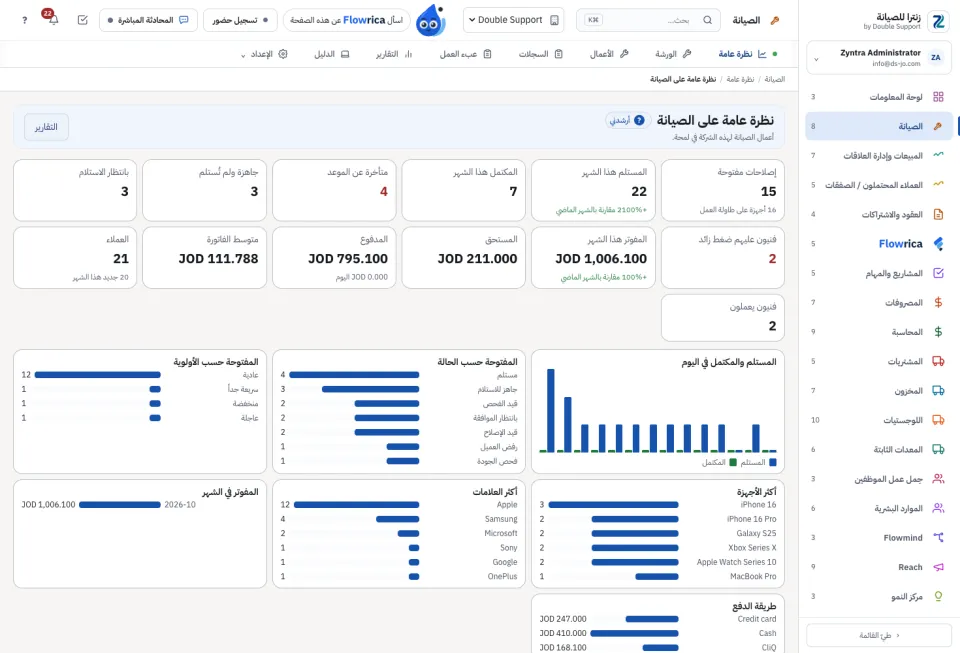
Task: Click the Galaxy S25 row in أكثر الأجهزة
Action: pyautogui.click(x=658, y=534)
